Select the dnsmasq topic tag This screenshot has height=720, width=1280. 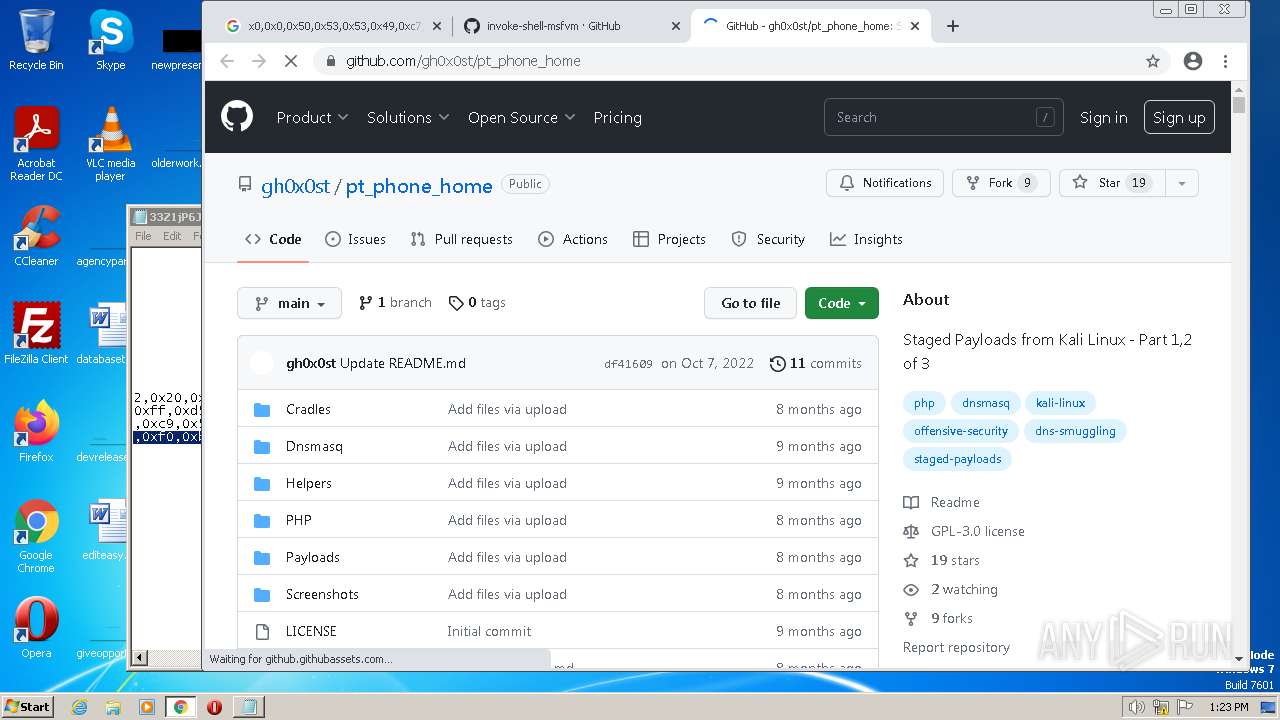tap(985, 403)
